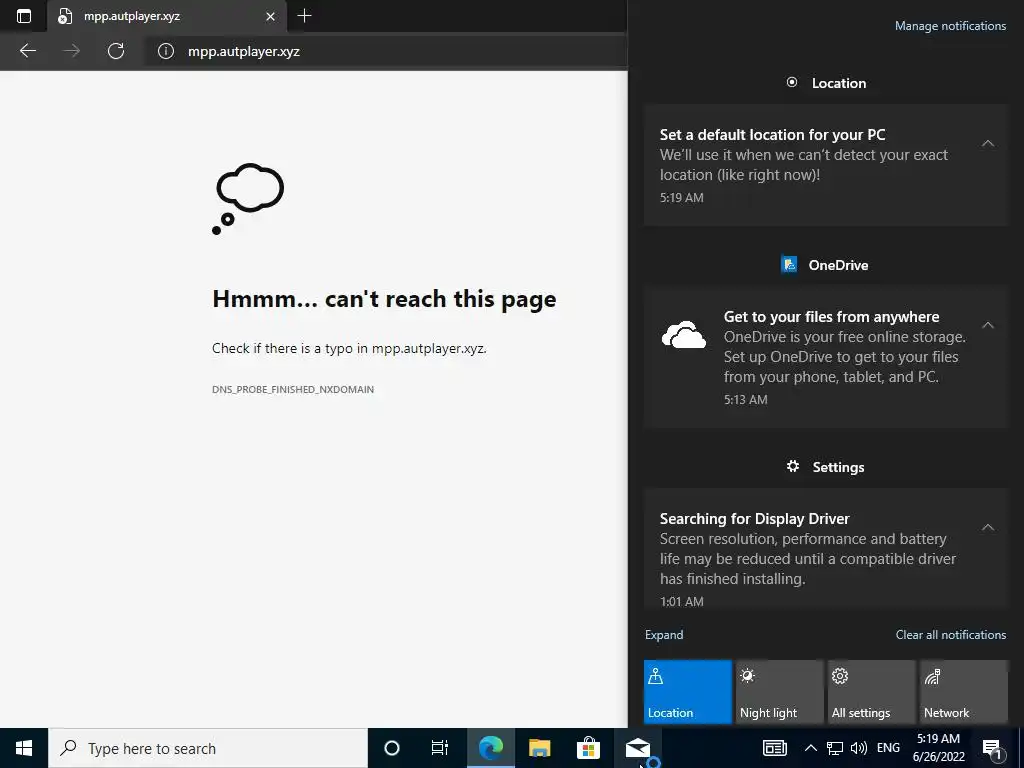Click the Settings group header

825,467
